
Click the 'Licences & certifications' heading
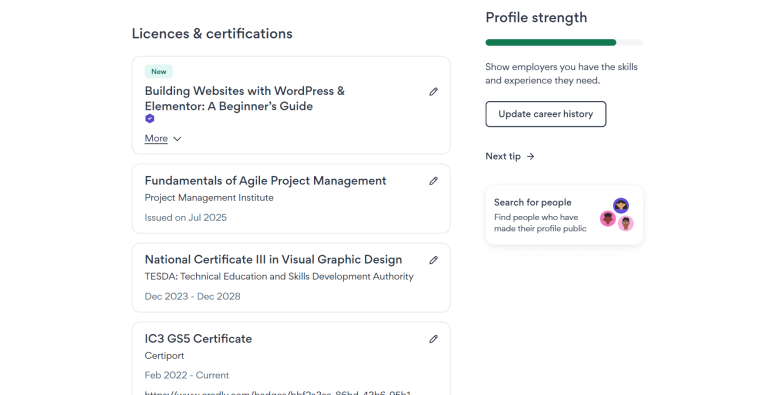pos(212,33)
